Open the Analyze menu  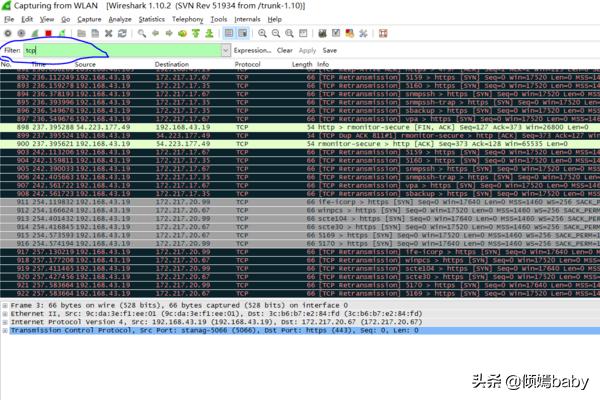click(119, 19)
